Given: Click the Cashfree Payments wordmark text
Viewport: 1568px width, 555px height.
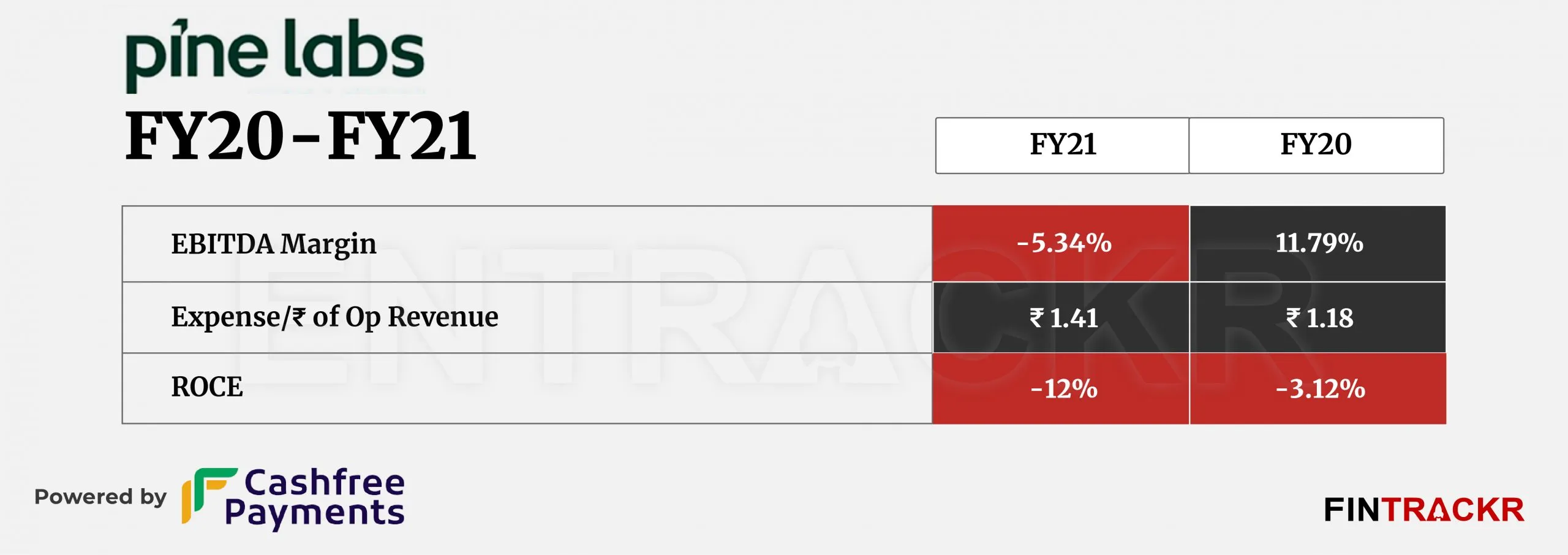Looking at the screenshot, I should point(315,498).
